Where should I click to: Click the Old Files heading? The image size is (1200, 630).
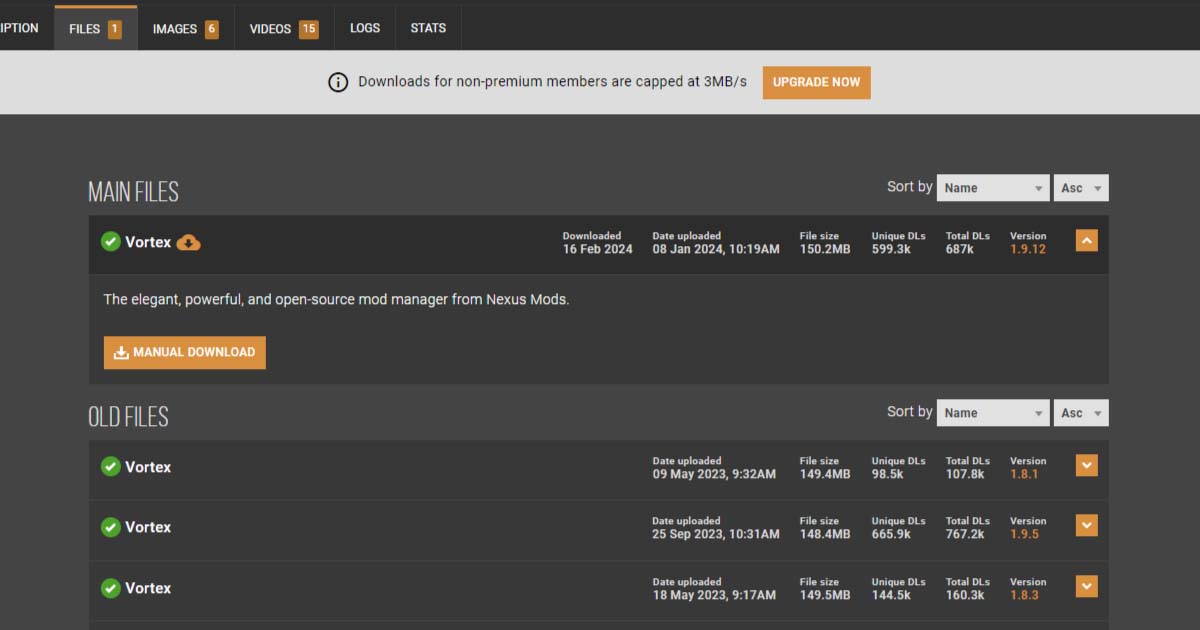coord(128,417)
